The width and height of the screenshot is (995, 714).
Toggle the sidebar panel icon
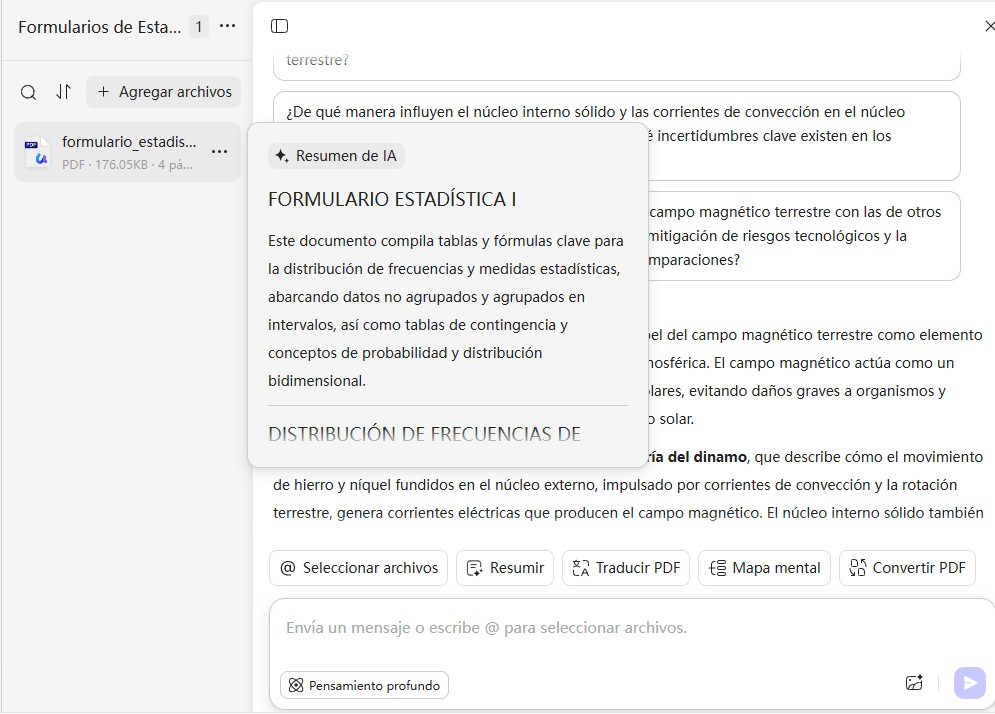279,26
